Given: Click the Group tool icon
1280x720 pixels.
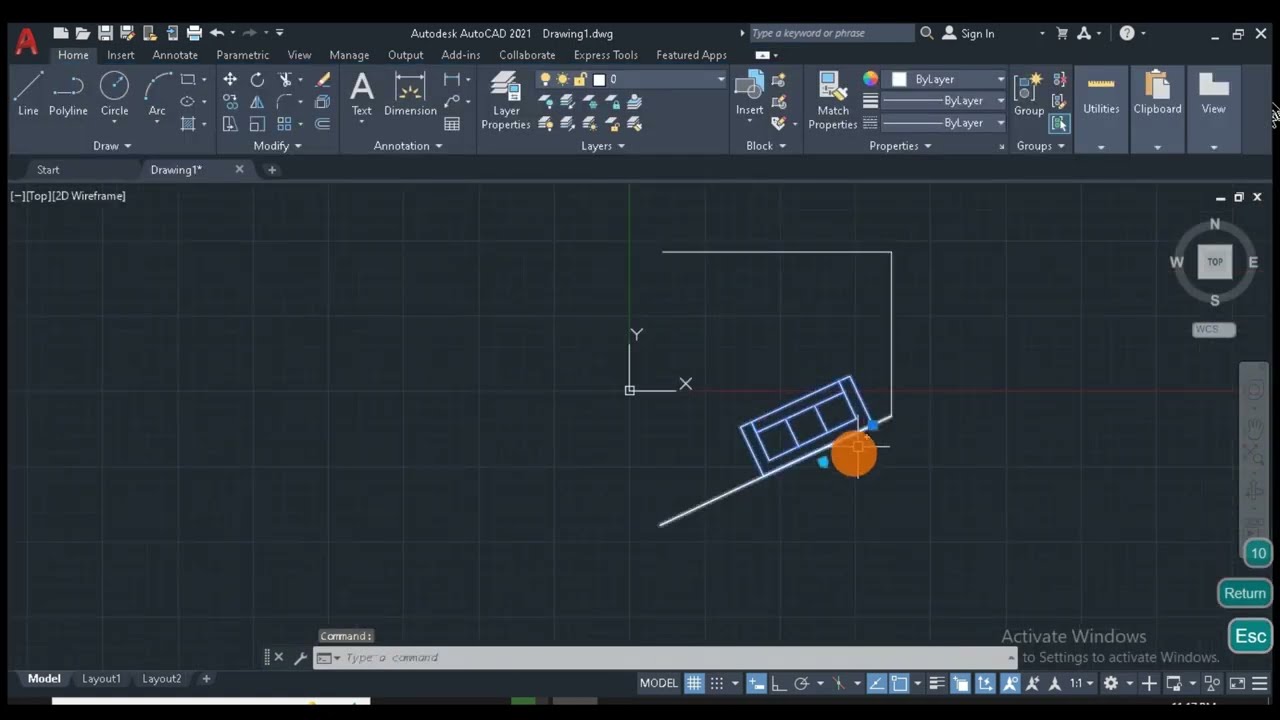Looking at the screenshot, I should pos(1029,95).
